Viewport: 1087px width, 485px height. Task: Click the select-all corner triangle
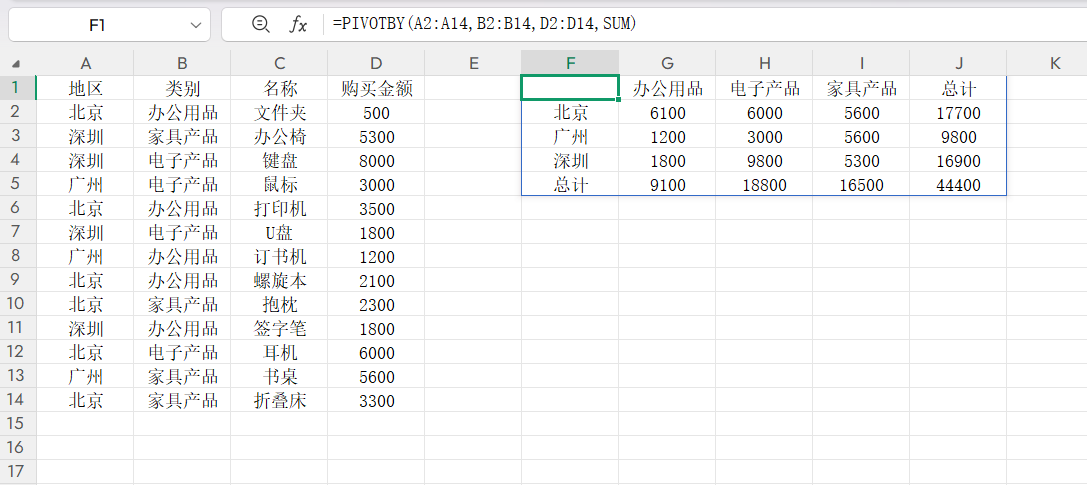pos(16,64)
